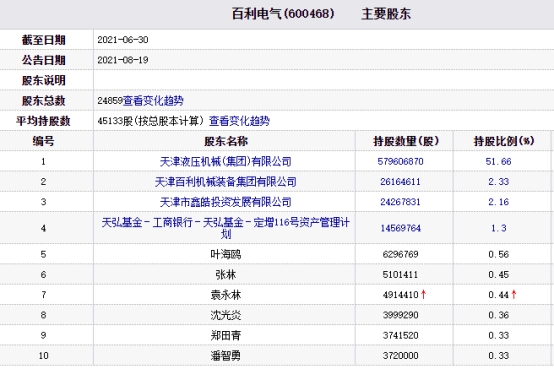Select shareholder name 张林

225,275
